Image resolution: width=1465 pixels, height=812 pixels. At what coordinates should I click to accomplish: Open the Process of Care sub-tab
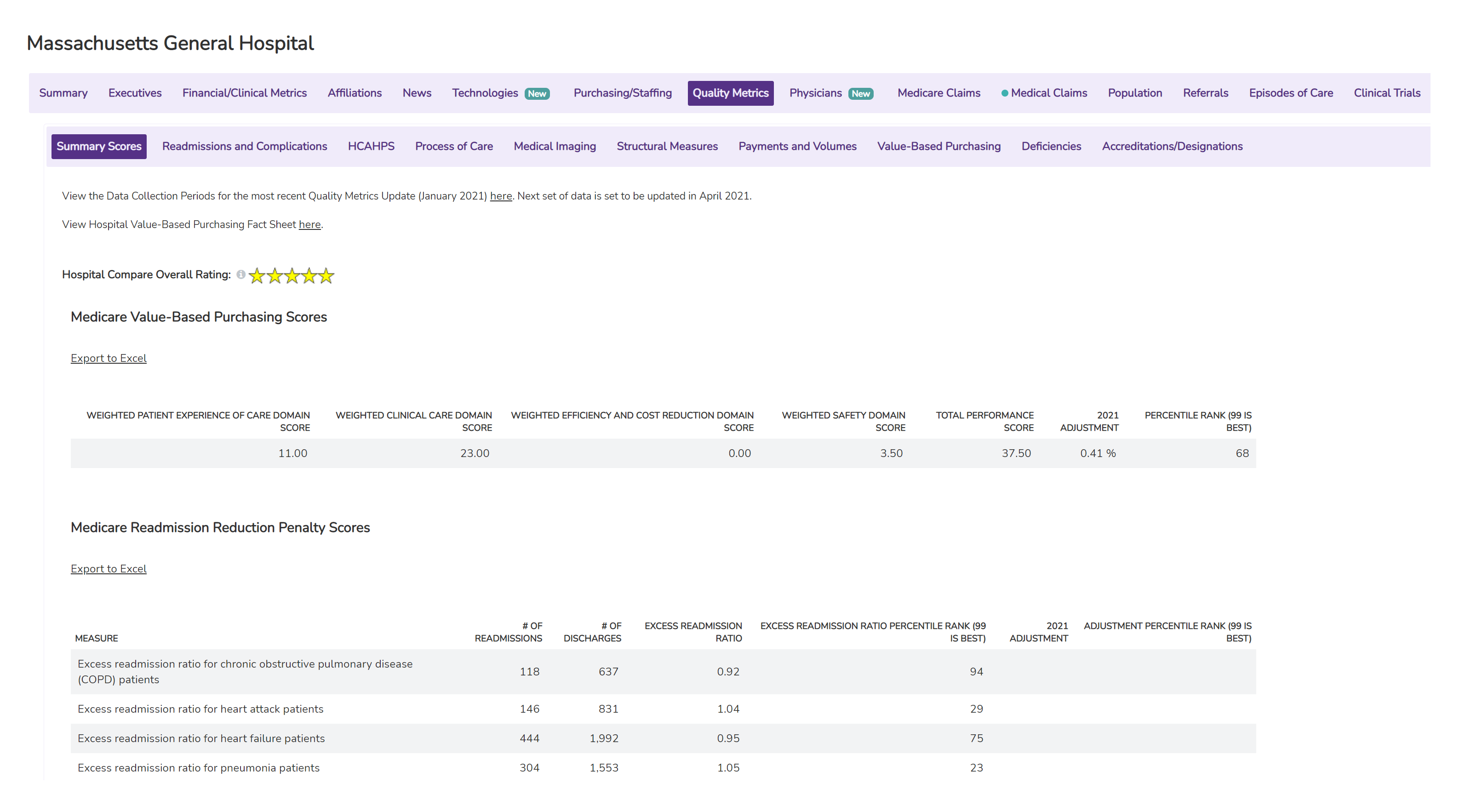(454, 147)
